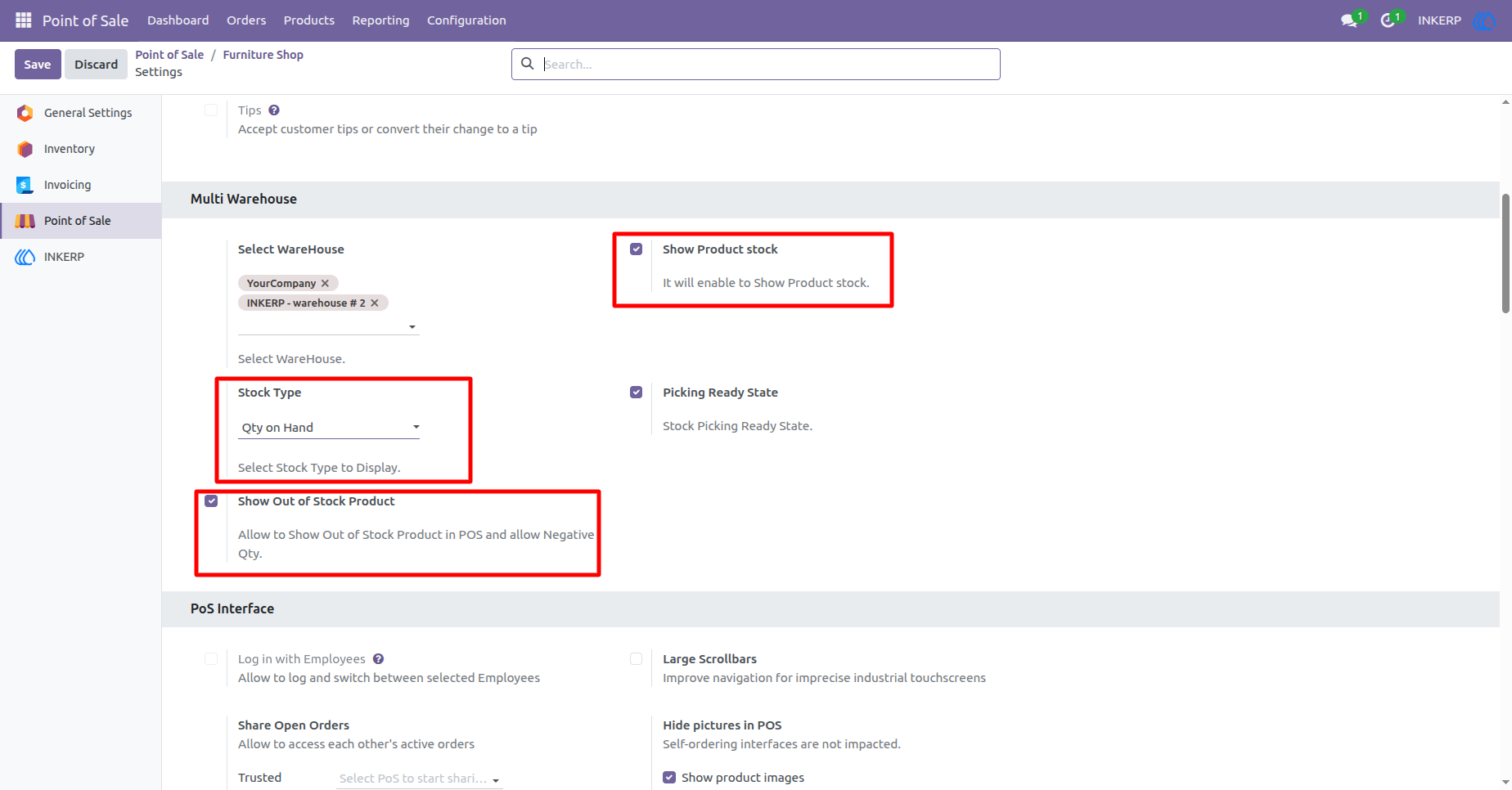
Task: Uncheck Show Out of Stock Product checkbox
Action: (x=211, y=501)
